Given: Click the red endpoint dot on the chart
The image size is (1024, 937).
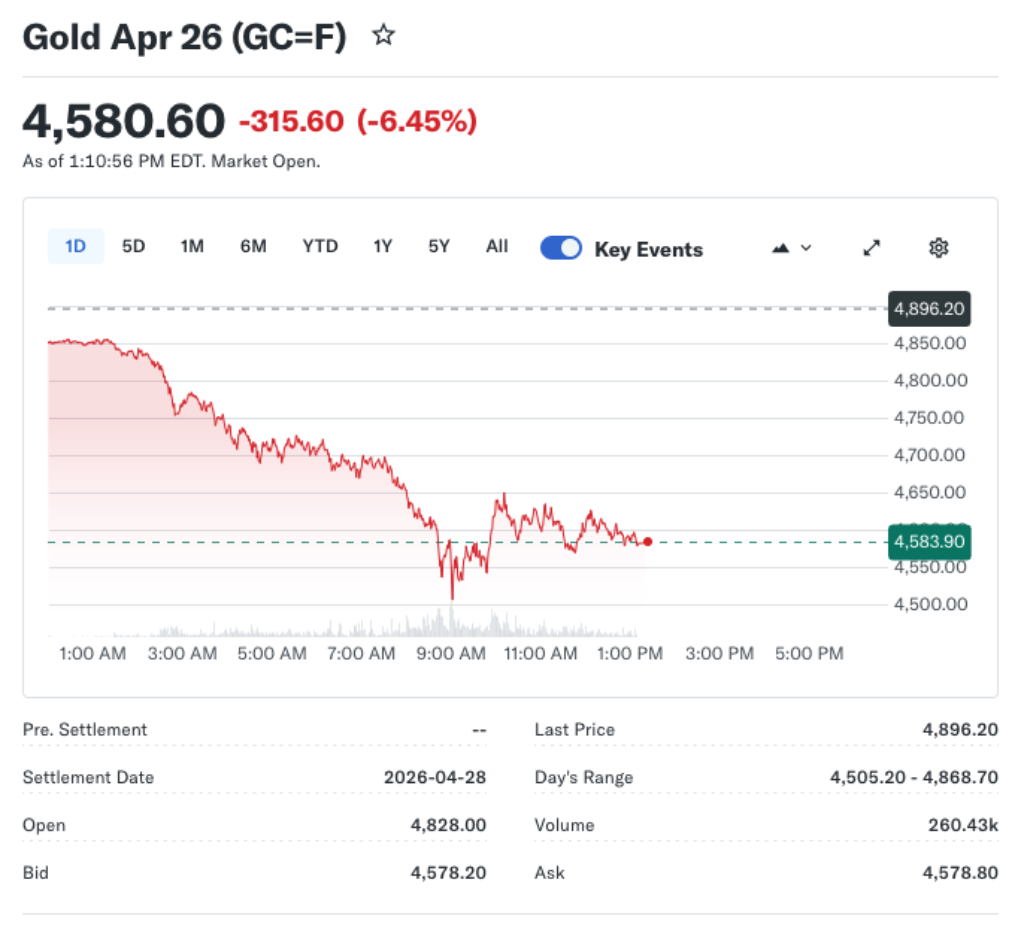Looking at the screenshot, I should 647,542.
